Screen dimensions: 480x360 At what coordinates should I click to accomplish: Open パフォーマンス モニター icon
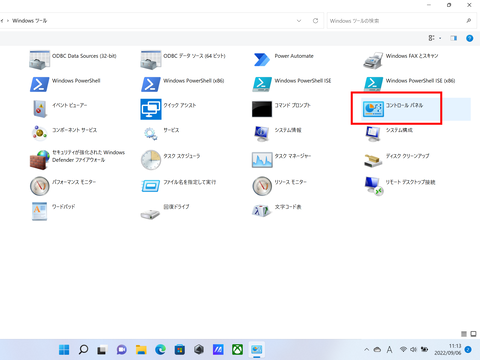click(40, 186)
